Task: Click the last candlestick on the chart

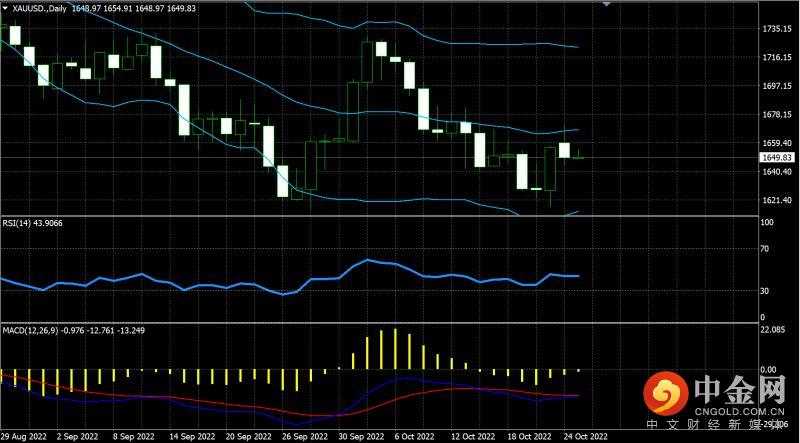Action: (578, 156)
